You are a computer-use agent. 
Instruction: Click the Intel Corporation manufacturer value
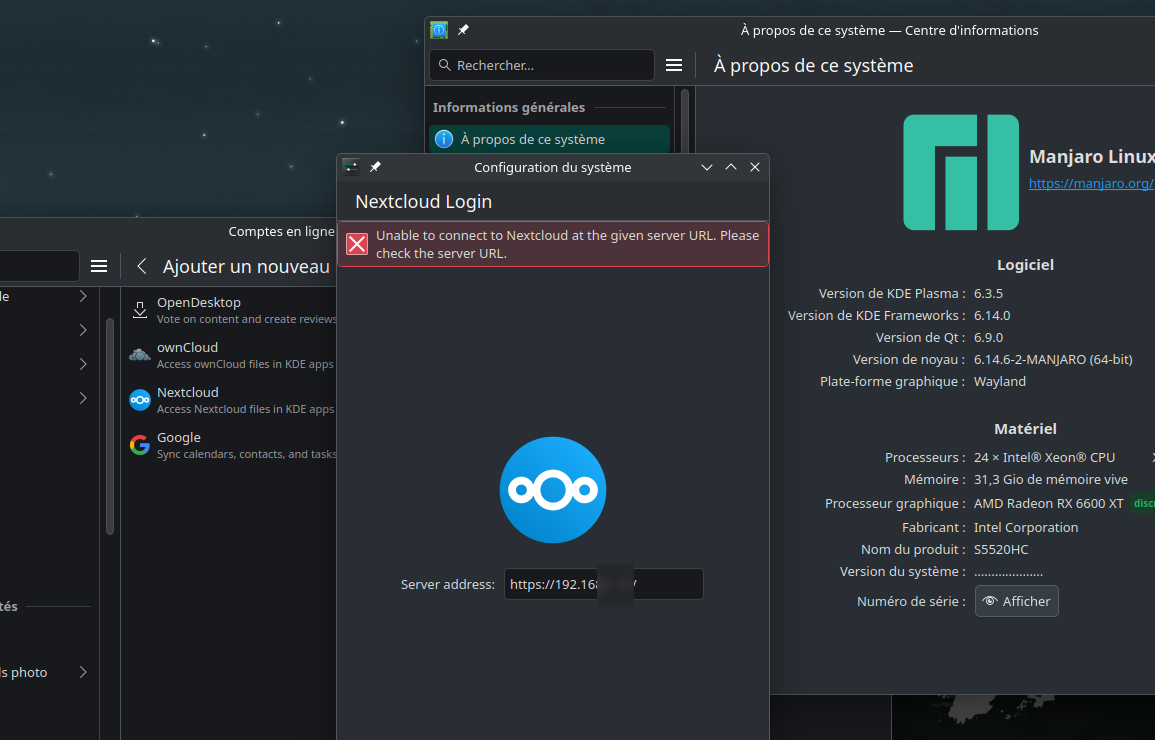pos(1026,527)
